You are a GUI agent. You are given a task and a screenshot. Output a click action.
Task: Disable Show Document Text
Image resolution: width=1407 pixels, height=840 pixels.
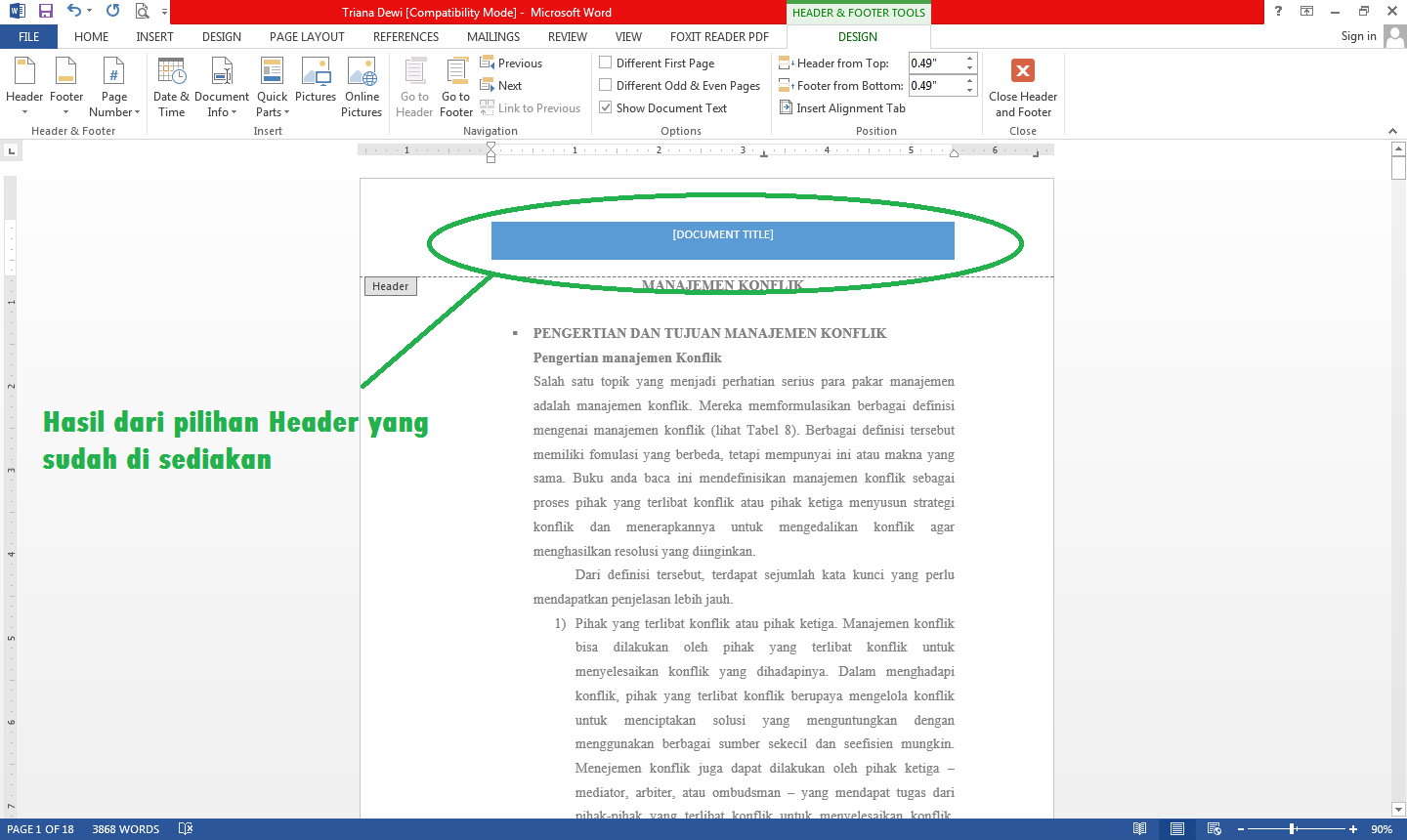[x=605, y=107]
